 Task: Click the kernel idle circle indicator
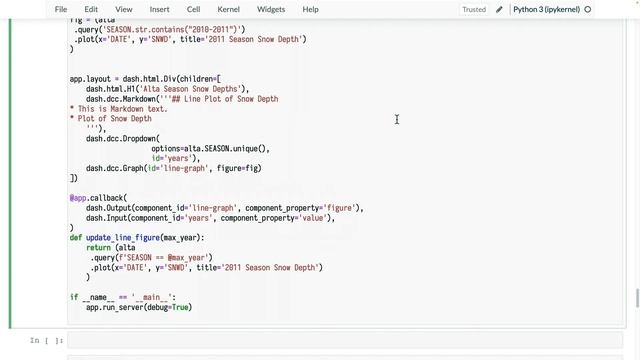click(588, 9)
